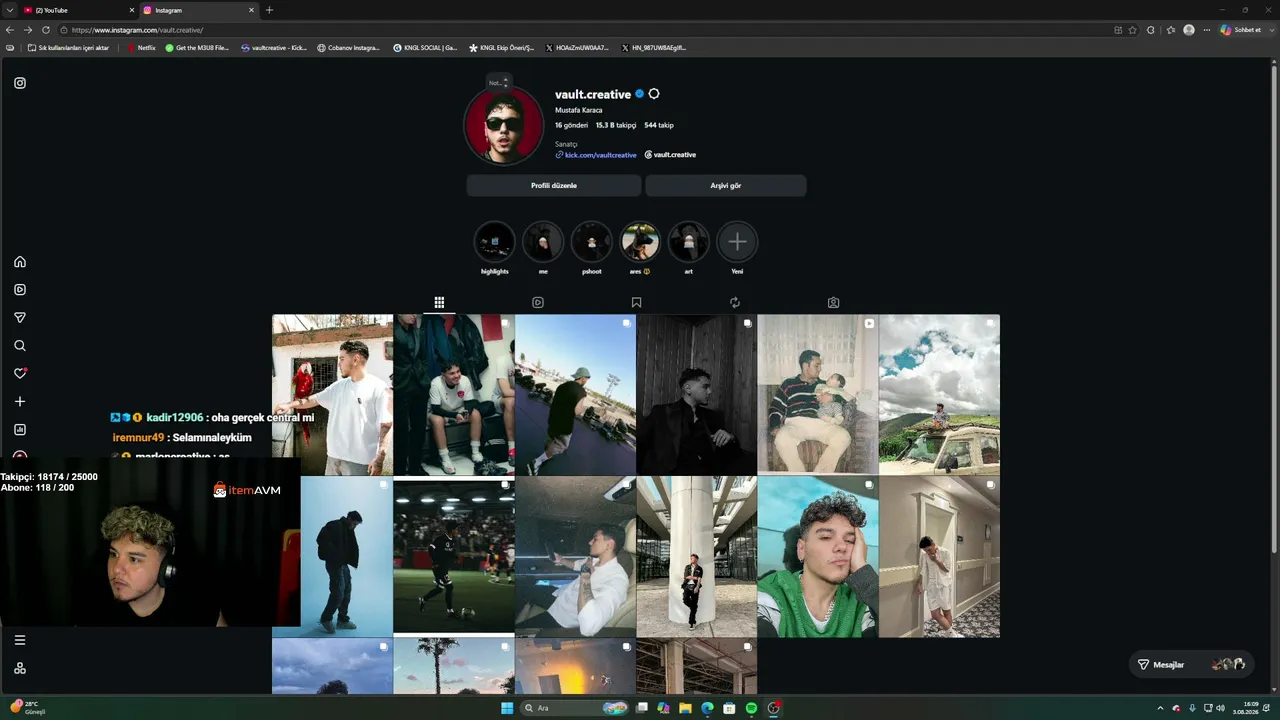Open the 'ares' story highlight
Screen dimensions: 1280x720
(x=640, y=242)
